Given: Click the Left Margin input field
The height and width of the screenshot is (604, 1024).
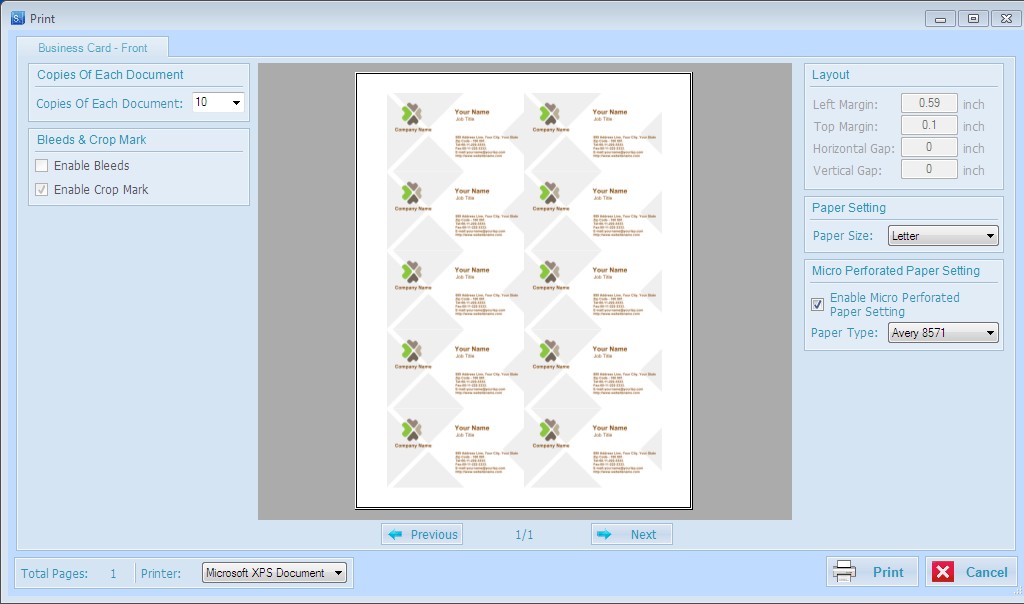Looking at the screenshot, I should click(929, 104).
